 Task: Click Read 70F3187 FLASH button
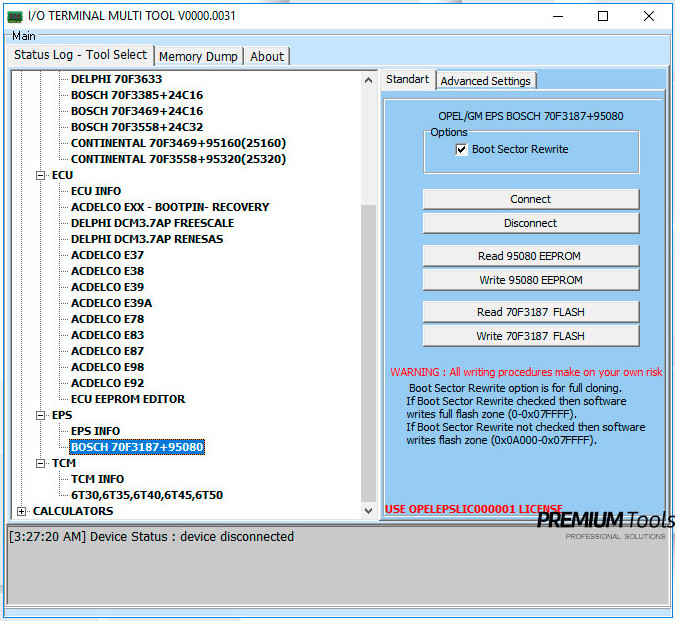pyautogui.click(x=531, y=312)
